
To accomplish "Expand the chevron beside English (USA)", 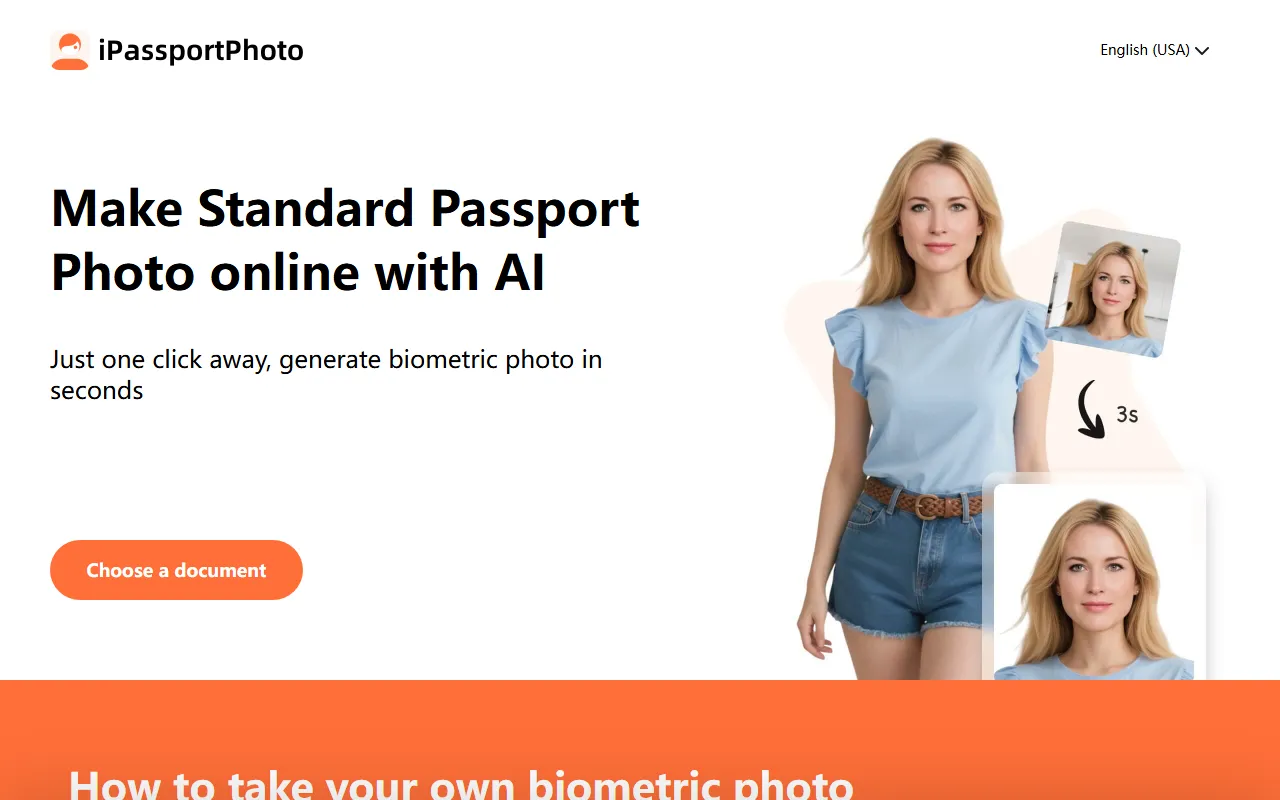I will click(x=1202, y=51).
